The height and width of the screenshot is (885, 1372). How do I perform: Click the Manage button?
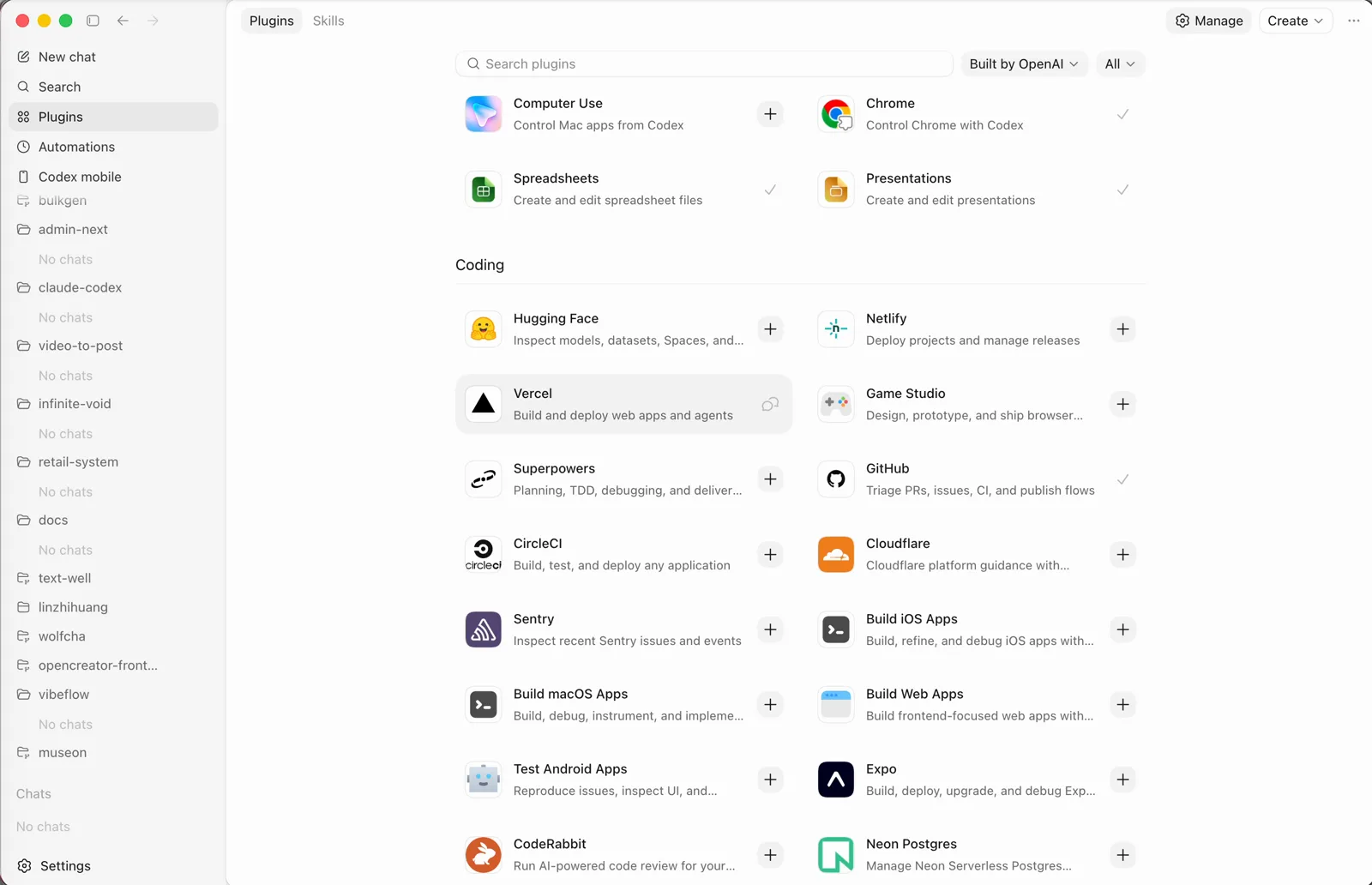point(1209,21)
